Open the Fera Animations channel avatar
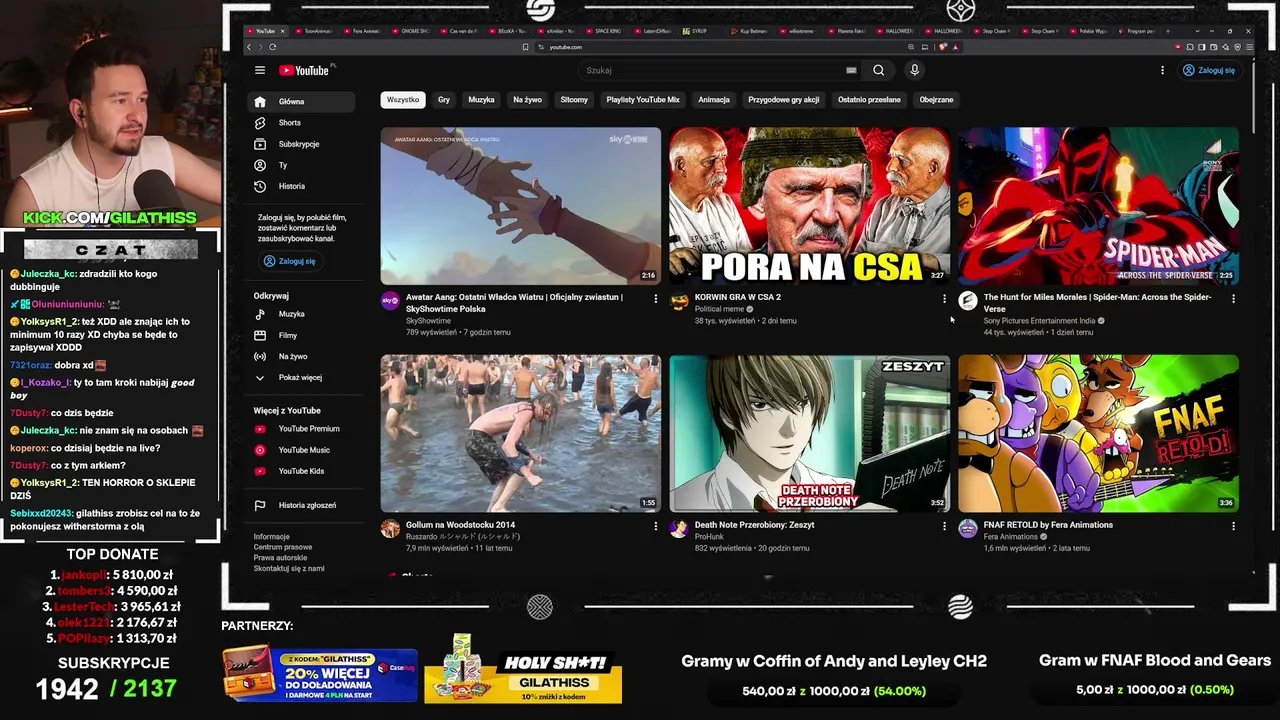This screenshot has height=720, width=1280. (x=968, y=529)
